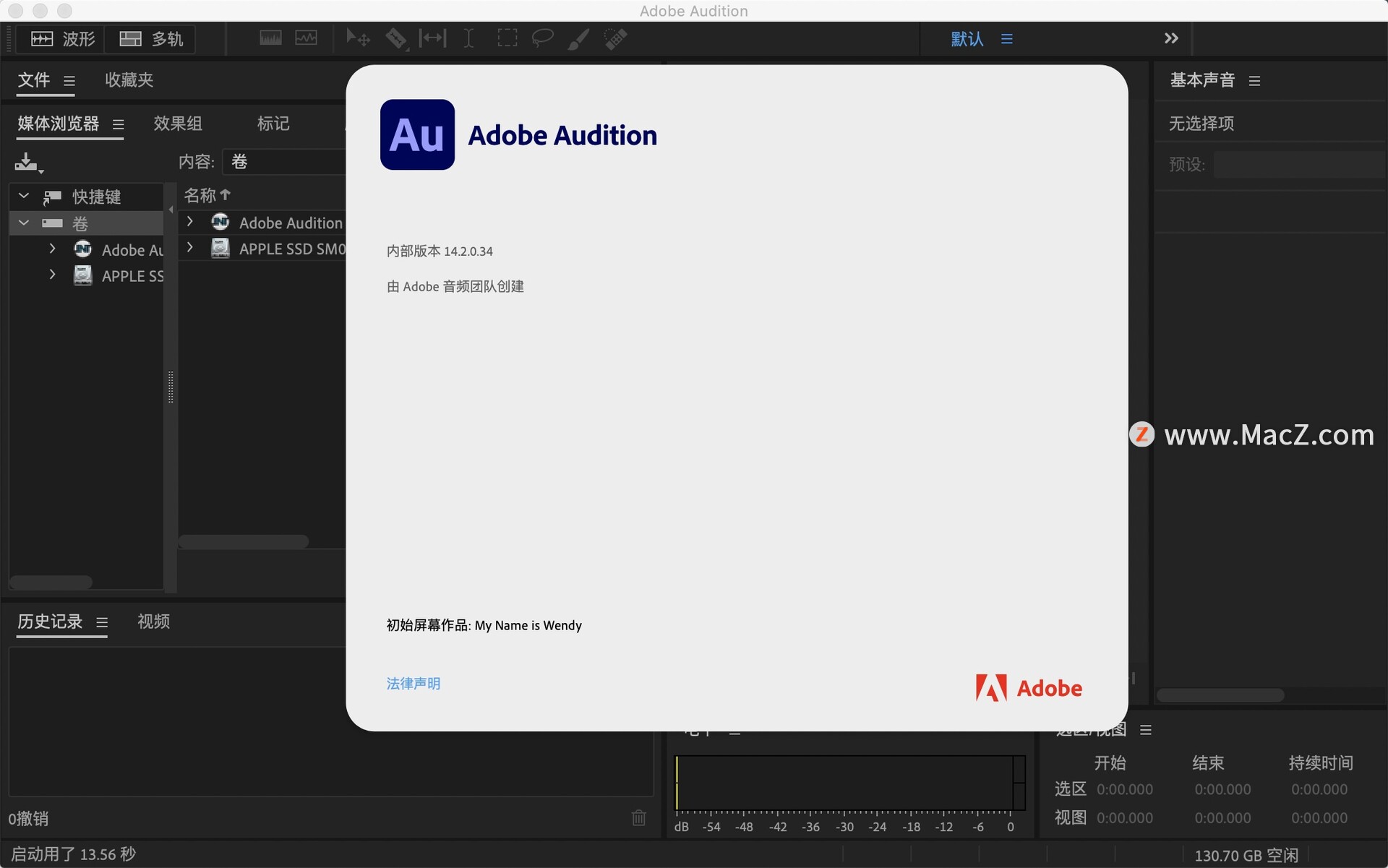
Task: Expand the Adobe Audition volume entry
Action: 51,249
